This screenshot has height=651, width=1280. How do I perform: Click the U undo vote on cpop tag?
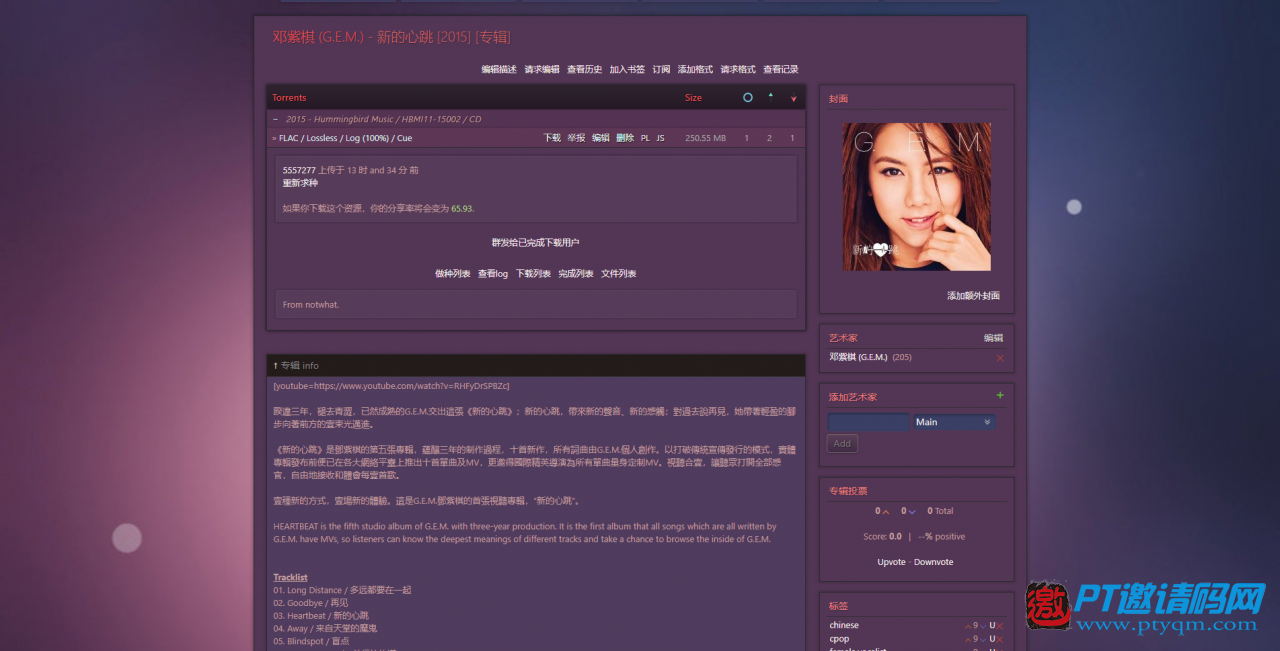click(x=992, y=640)
